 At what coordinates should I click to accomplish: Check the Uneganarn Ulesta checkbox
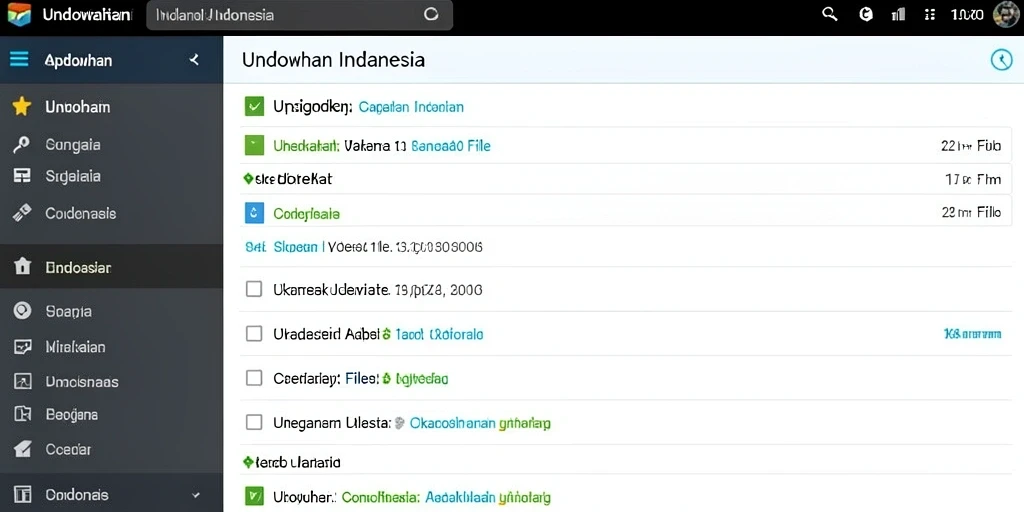pyautogui.click(x=254, y=423)
